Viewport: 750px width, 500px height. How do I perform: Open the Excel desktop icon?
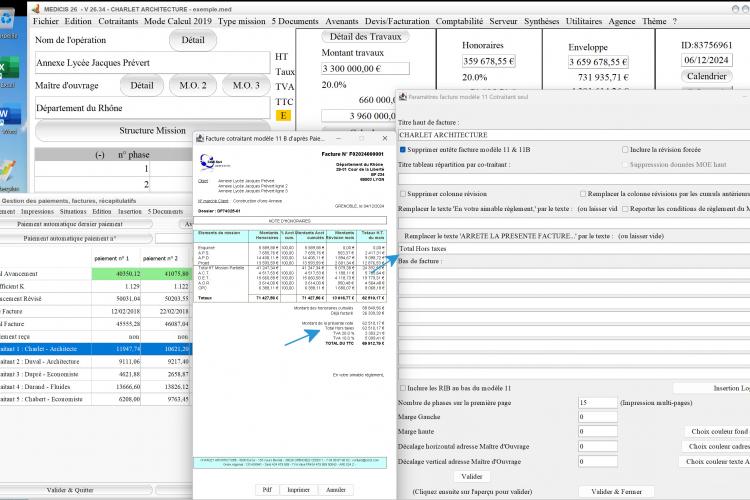9,70
